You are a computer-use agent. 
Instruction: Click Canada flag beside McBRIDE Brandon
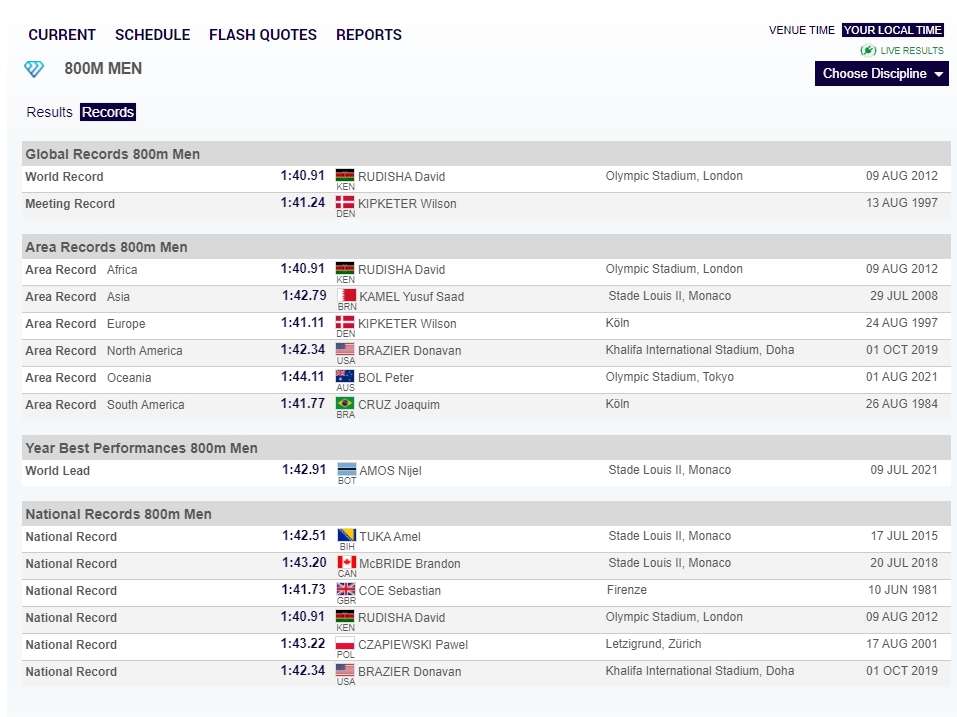[x=346, y=563]
